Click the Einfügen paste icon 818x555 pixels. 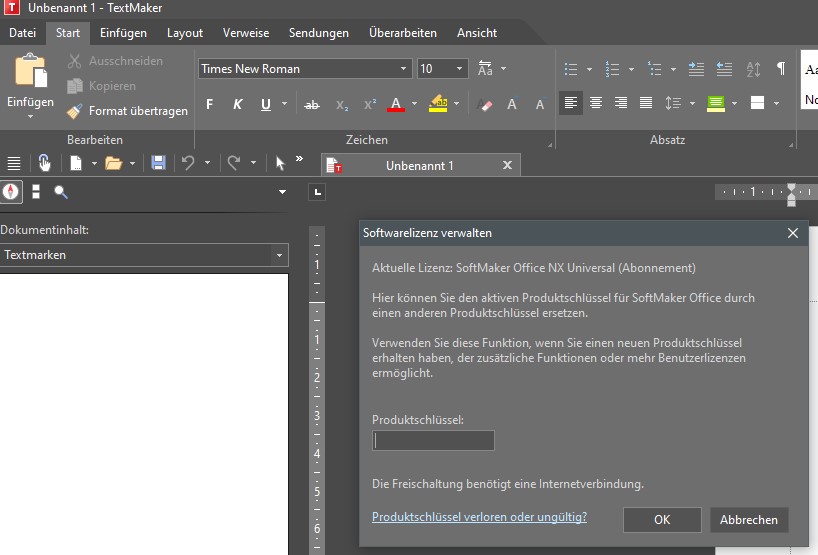[31, 70]
